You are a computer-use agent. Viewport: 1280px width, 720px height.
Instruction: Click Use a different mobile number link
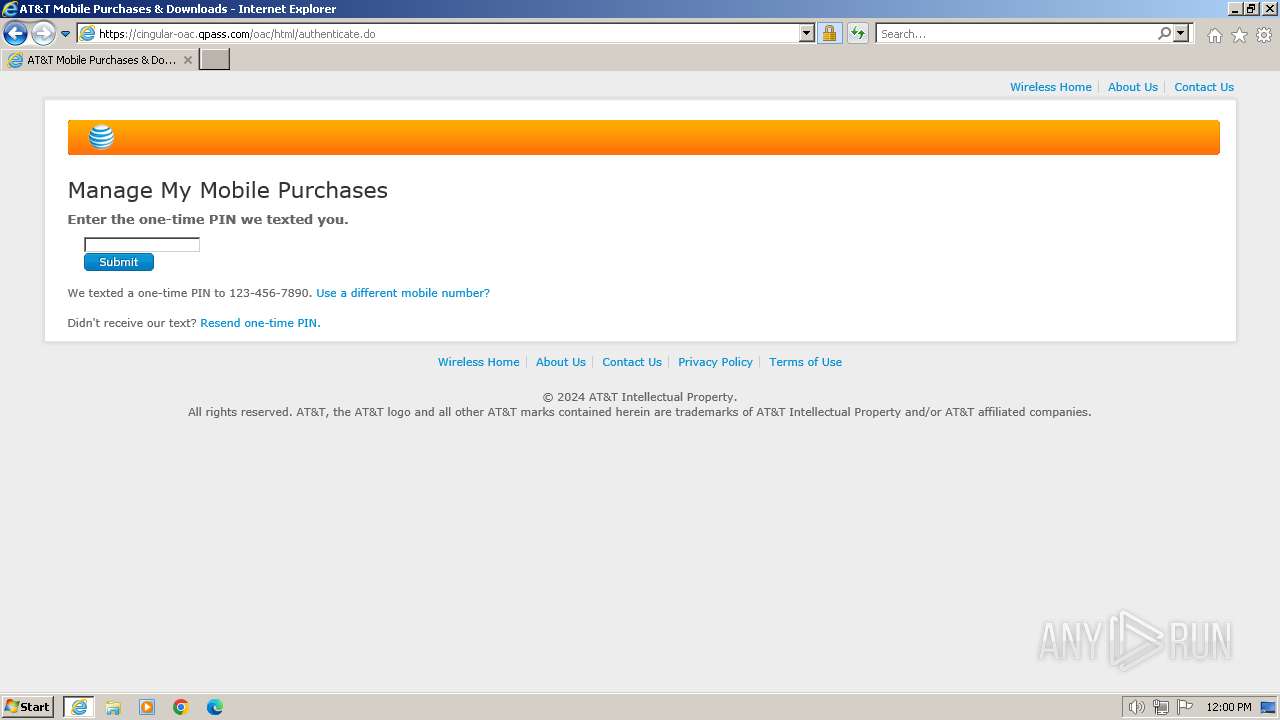[x=403, y=293]
